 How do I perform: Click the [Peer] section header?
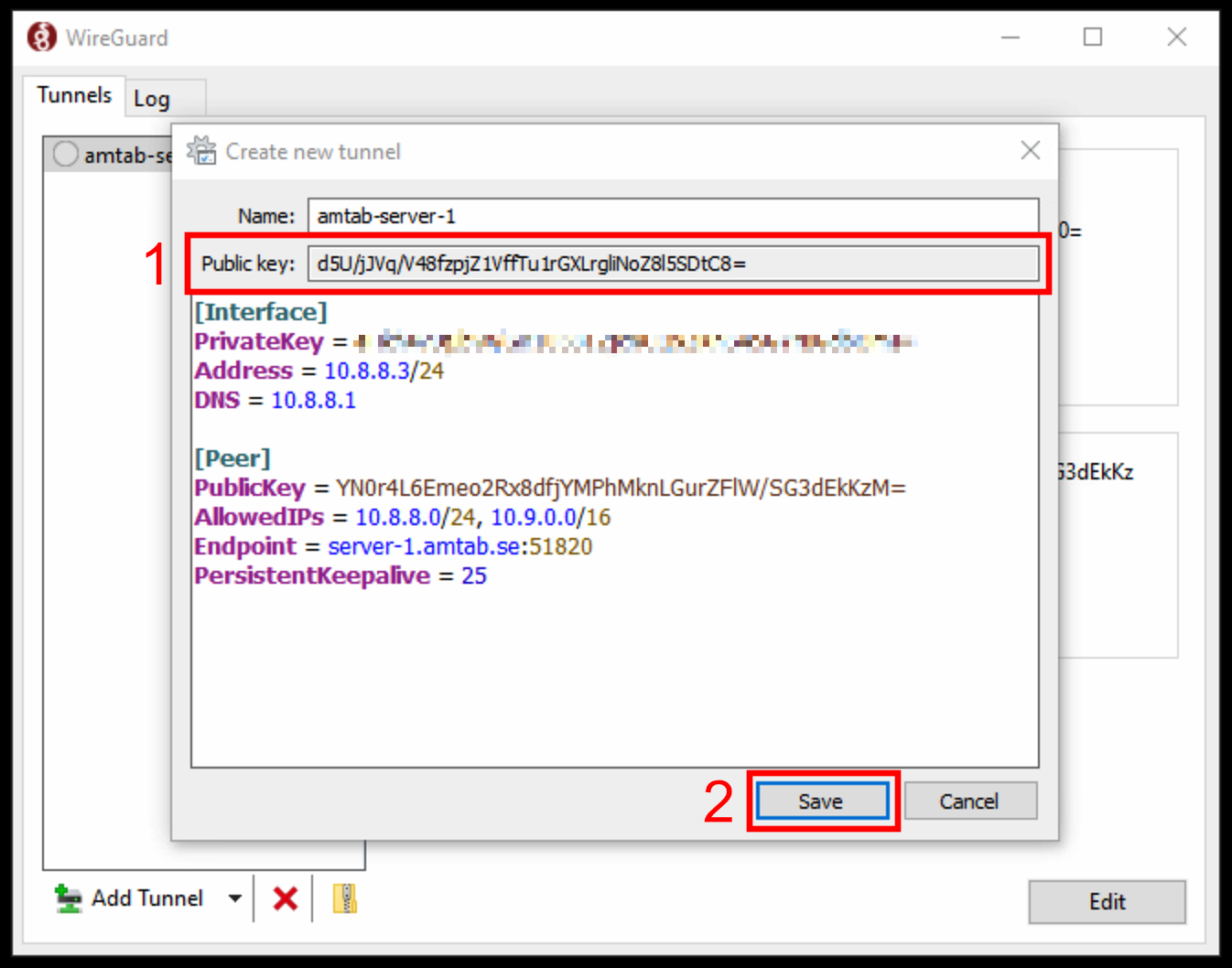pos(232,458)
